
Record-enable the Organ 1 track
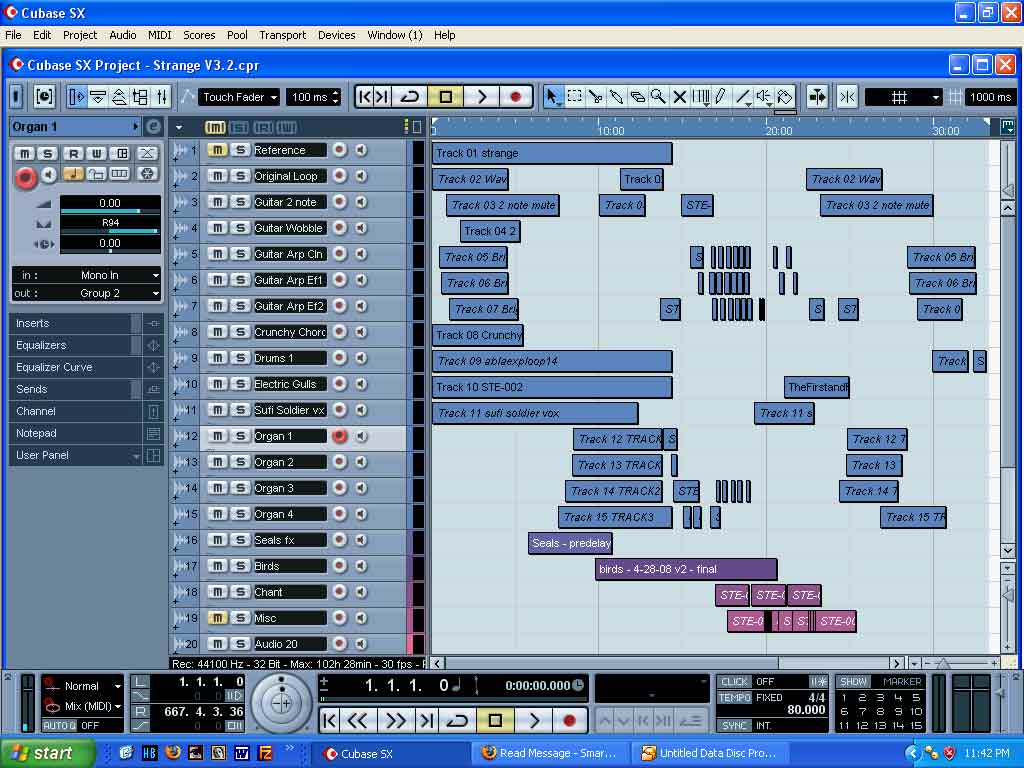[339, 436]
